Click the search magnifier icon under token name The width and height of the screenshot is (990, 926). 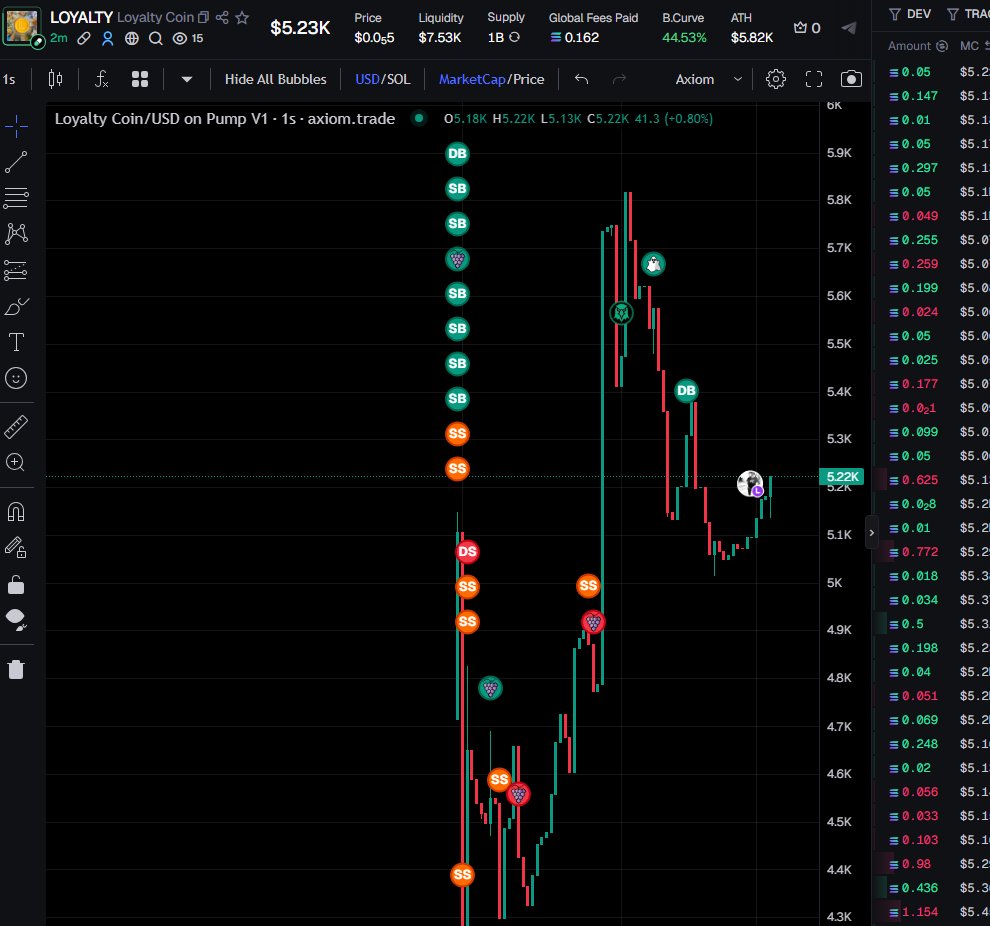(156, 39)
